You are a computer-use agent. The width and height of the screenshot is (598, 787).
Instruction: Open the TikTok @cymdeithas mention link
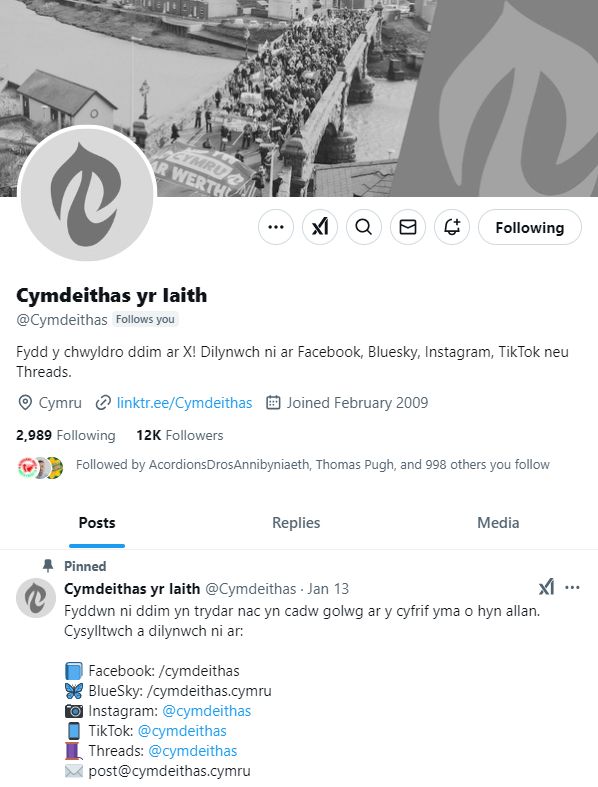coord(182,731)
